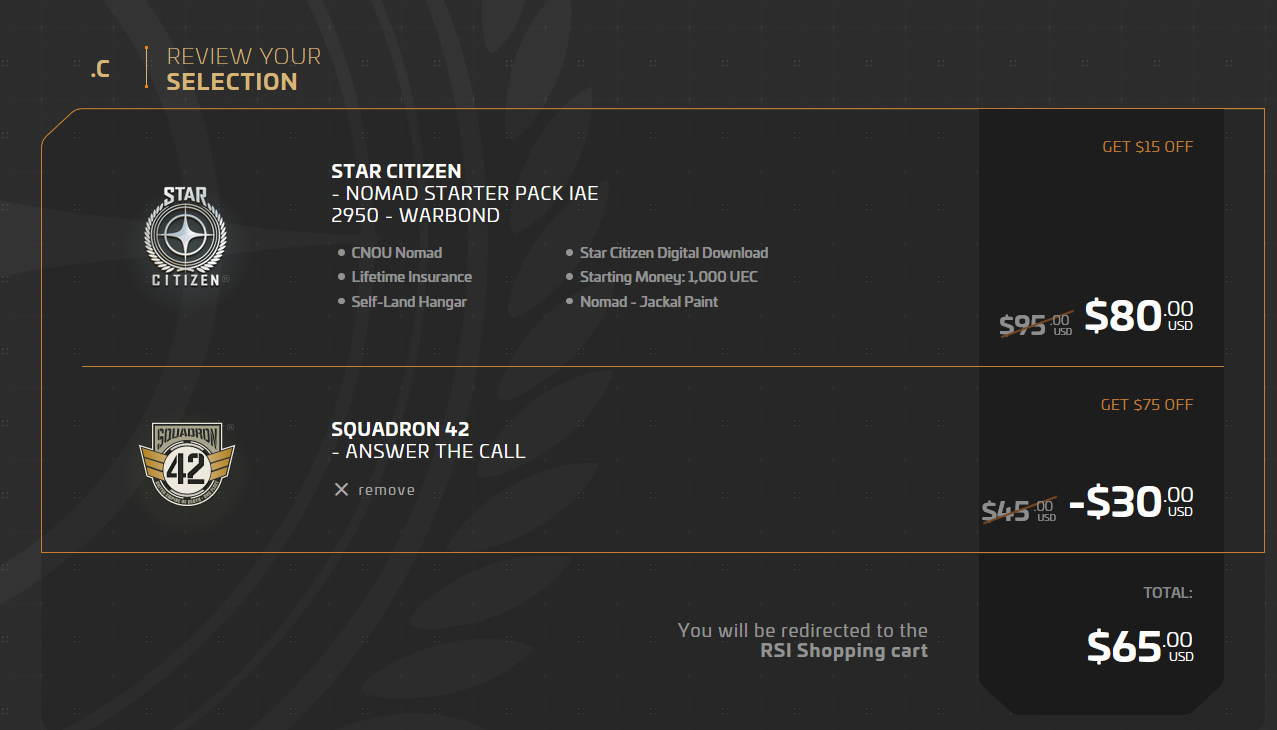Click the X icon beside remove
Image resolution: width=1277 pixels, height=730 pixels.
341,490
